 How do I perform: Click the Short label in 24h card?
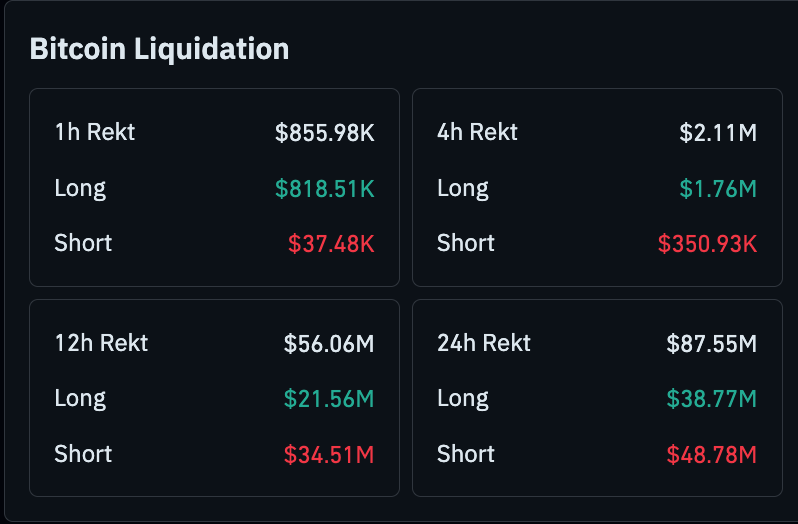coord(466,454)
